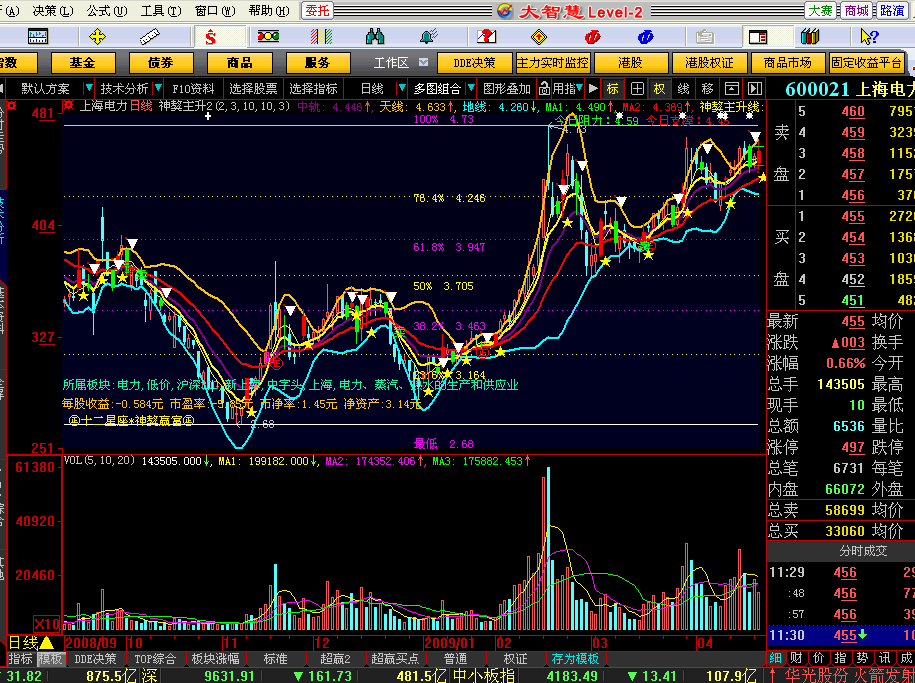The width and height of the screenshot is (915, 683).
Task: Click the 固定收益平台 button
Action: coord(867,62)
